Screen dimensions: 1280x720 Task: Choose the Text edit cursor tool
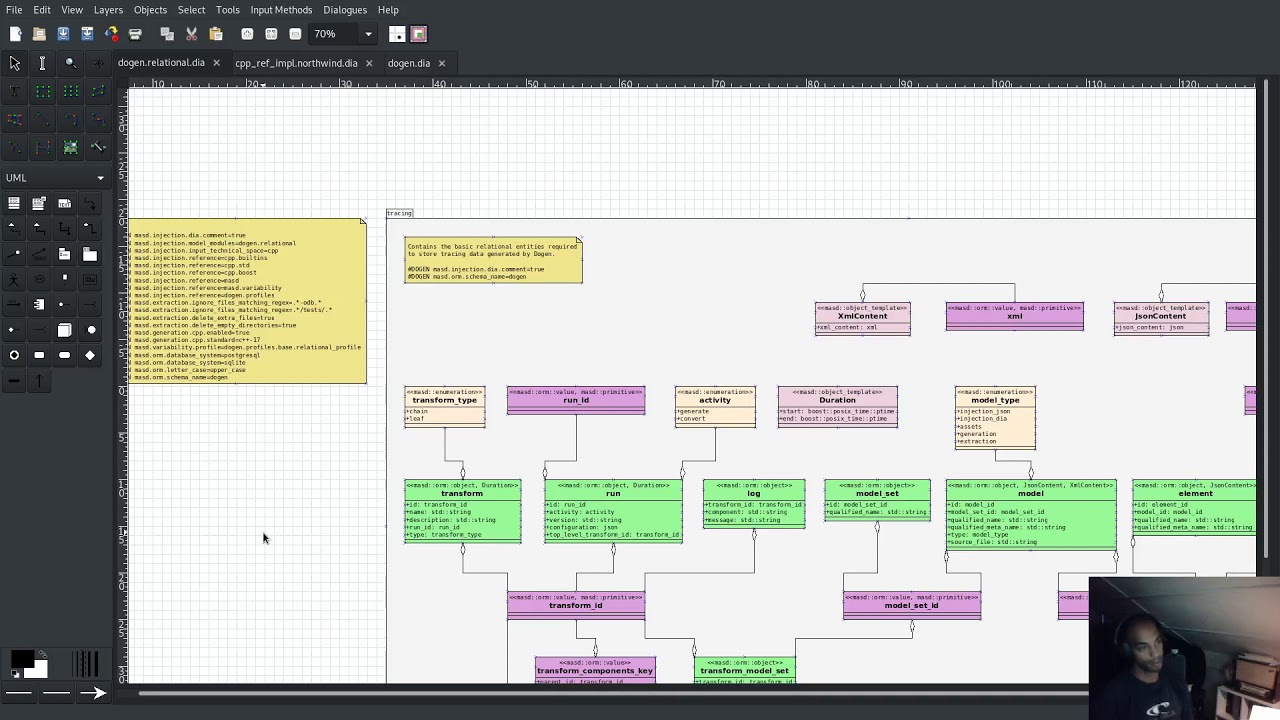pyautogui.click(x=42, y=63)
